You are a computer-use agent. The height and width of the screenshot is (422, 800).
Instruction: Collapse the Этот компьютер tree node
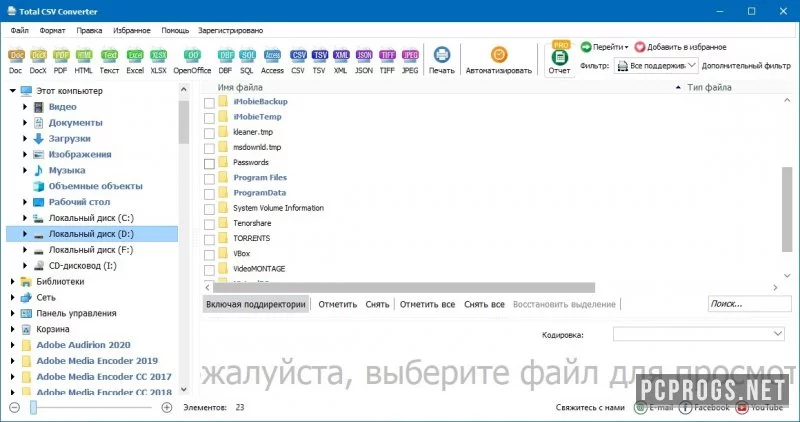coord(13,91)
